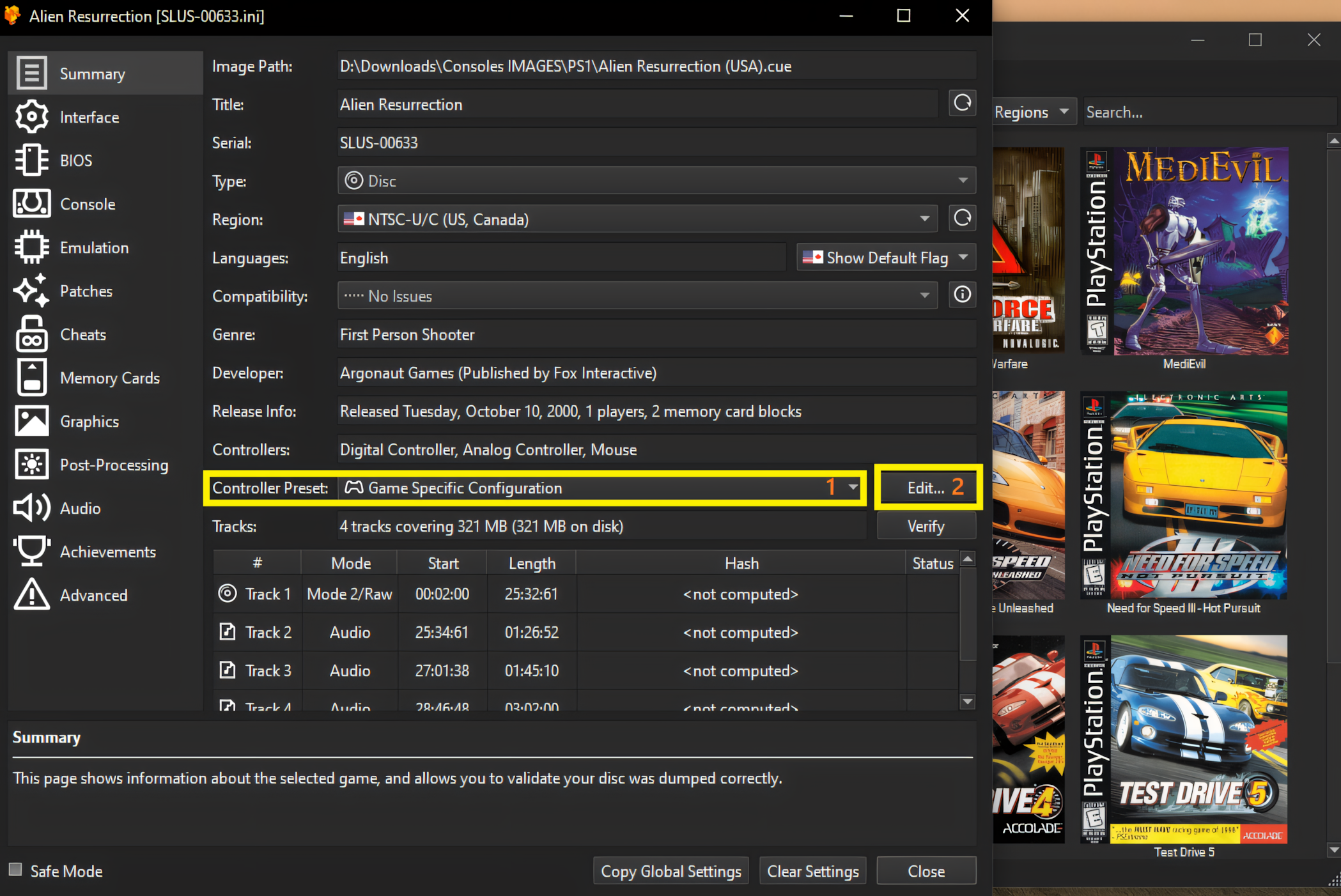
Task: Switch to the Graphics tab
Action: (x=89, y=421)
